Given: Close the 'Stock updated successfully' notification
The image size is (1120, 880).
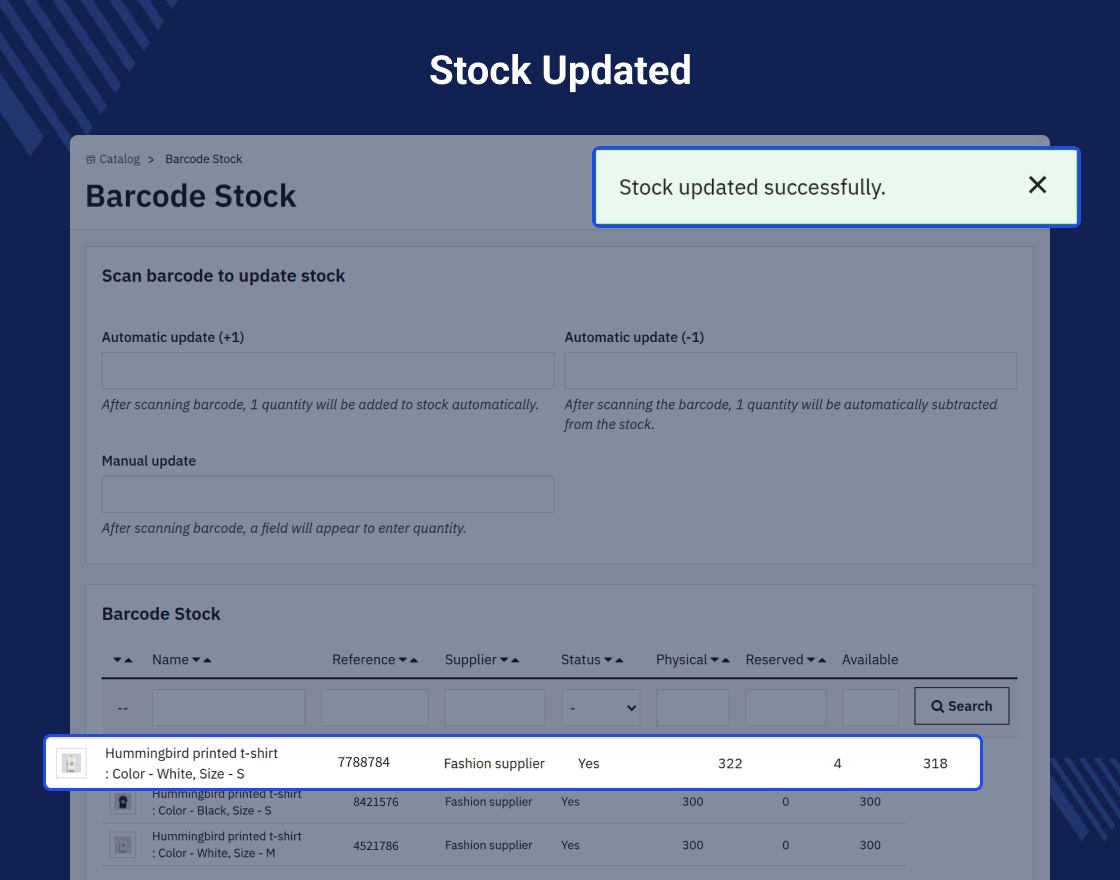Looking at the screenshot, I should [x=1037, y=185].
